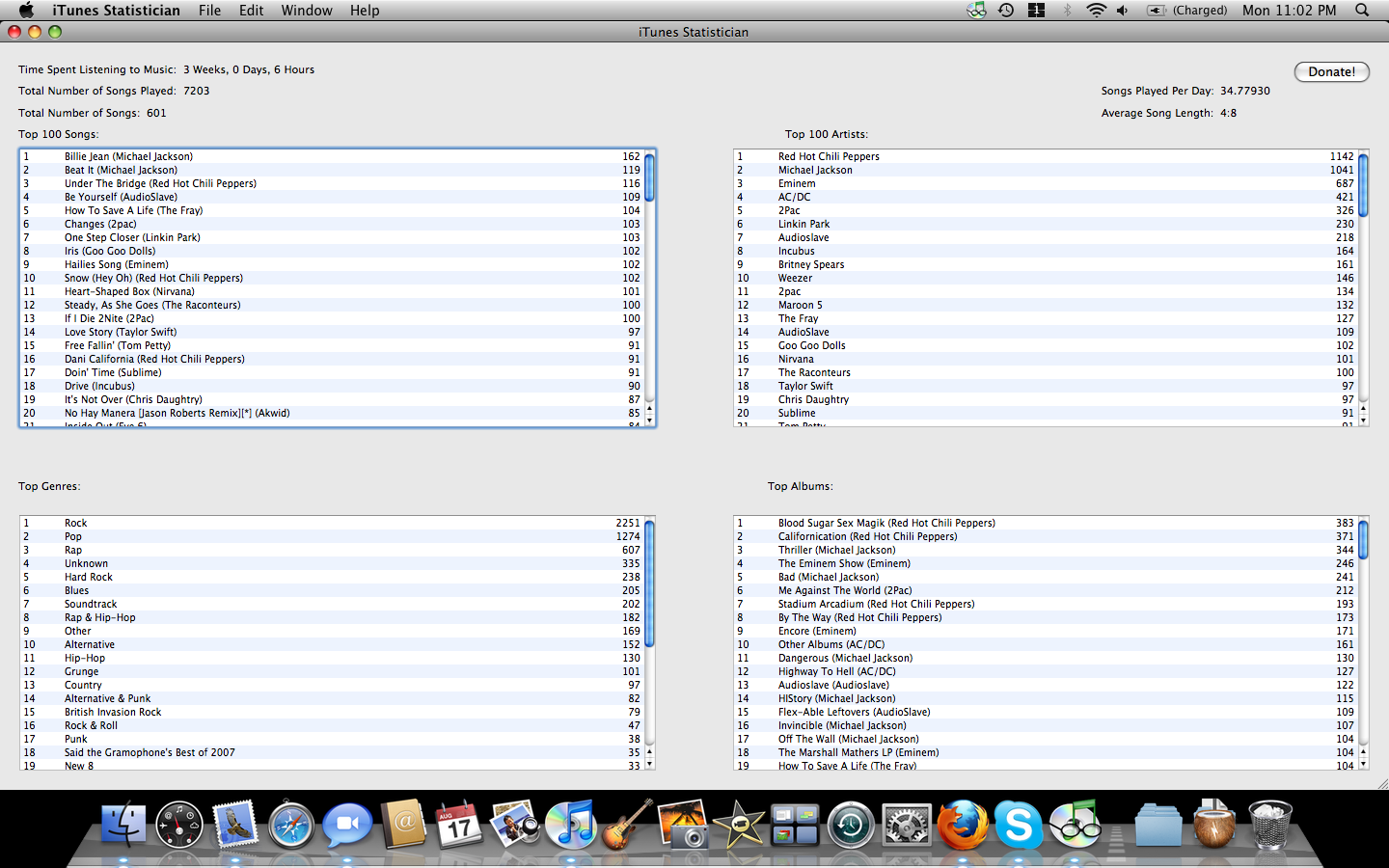Screen dimensions: 1389x868
Task: Open the coconut app in dock
Action: coord(1213,824)
